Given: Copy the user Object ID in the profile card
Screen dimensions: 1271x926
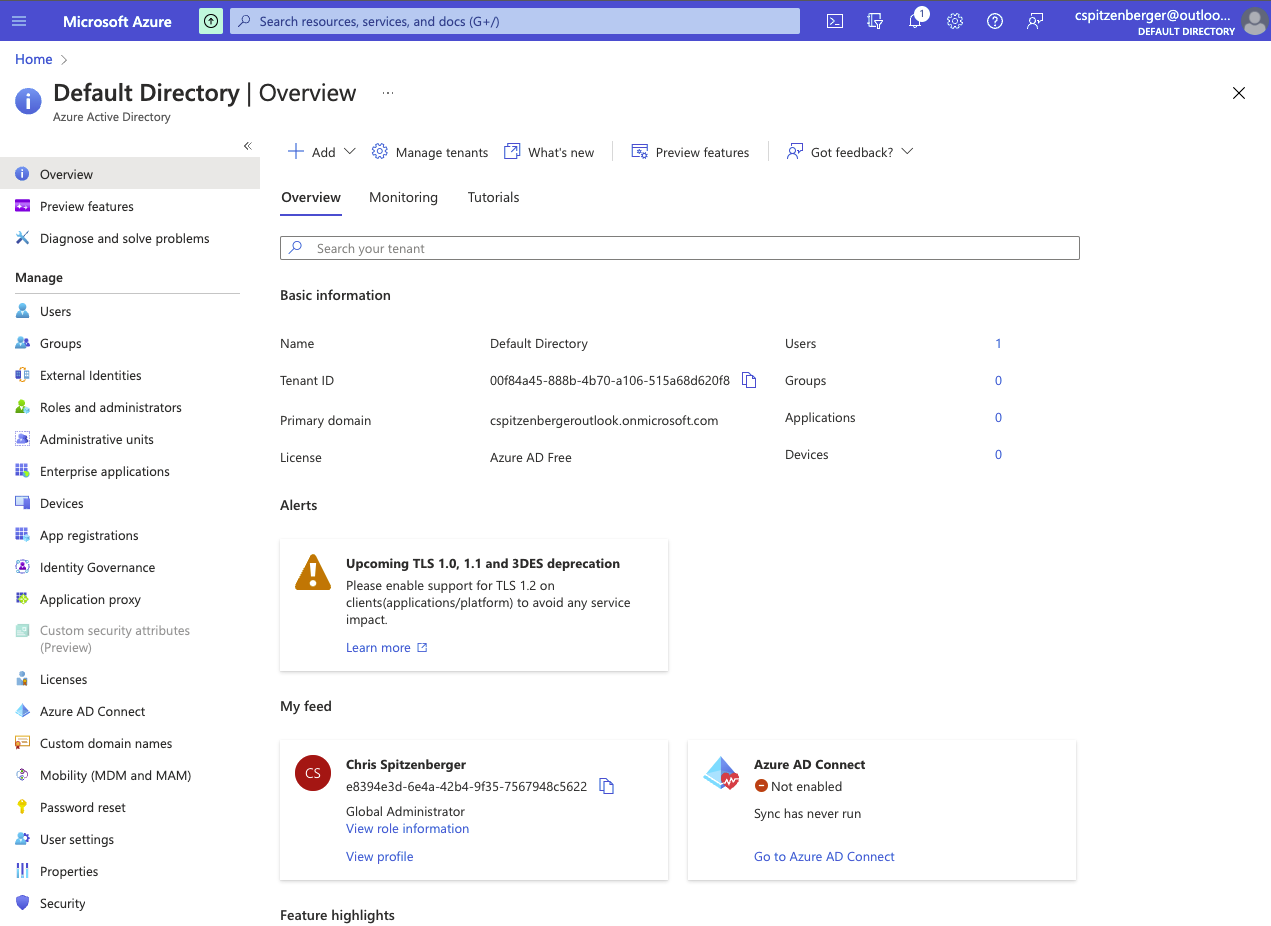Looking at the screenshot, I should tap(606, 787).
